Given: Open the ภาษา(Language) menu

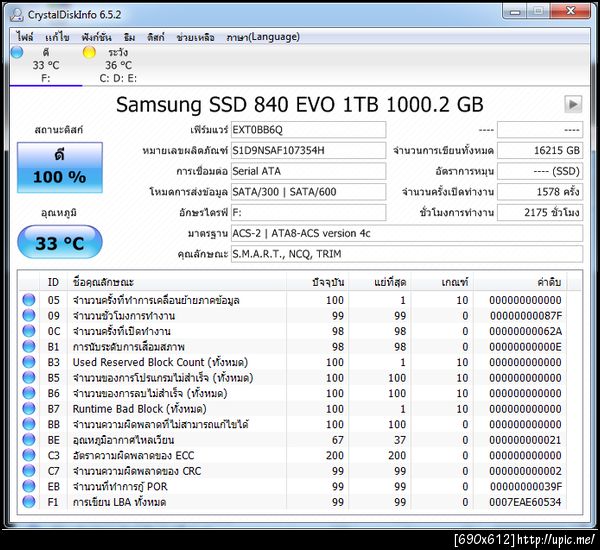Looking at the screenshot, I should 263,37.
